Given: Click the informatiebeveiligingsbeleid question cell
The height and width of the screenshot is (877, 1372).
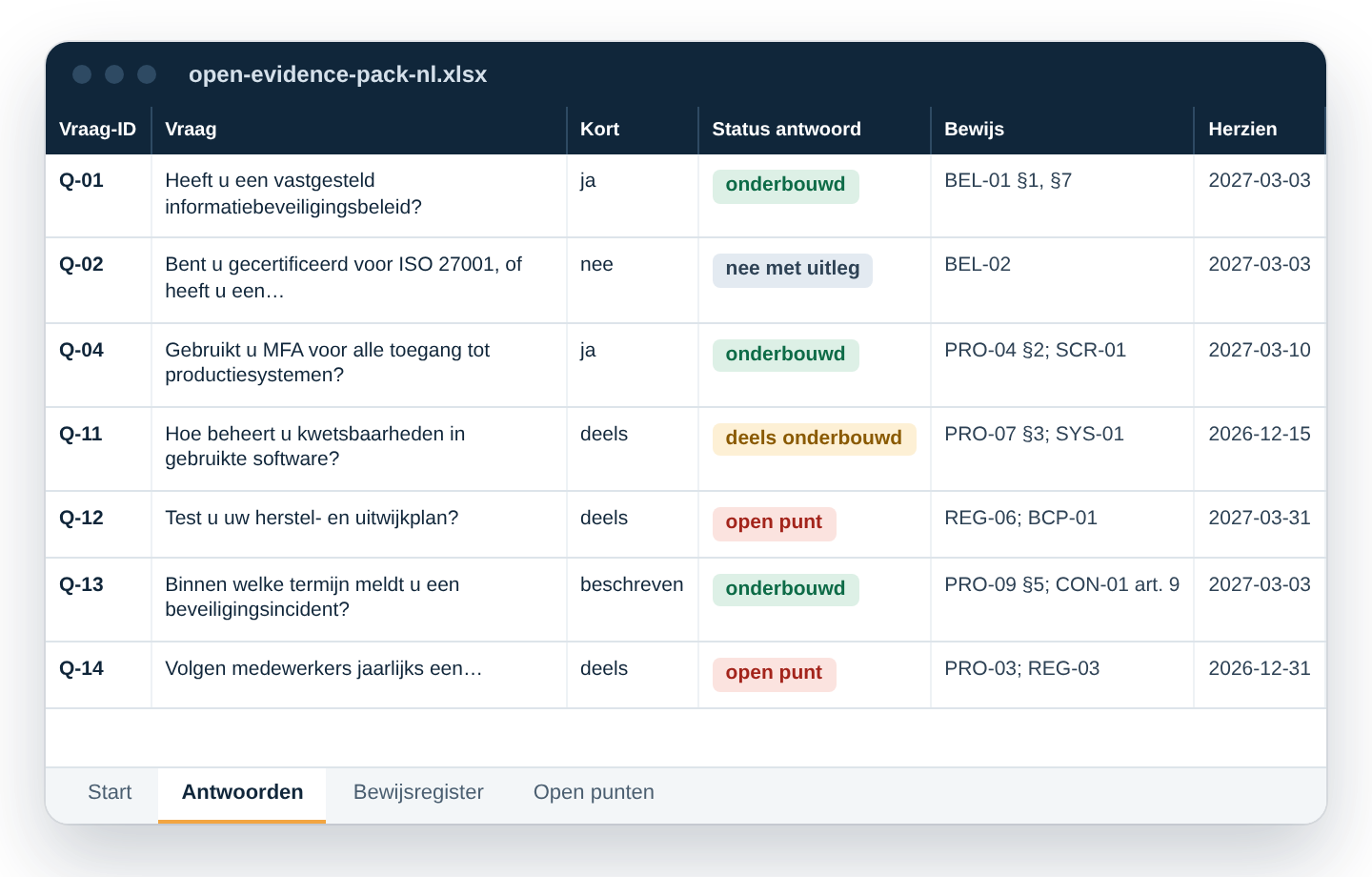Looking at the screenshot, I should point(359,195).
